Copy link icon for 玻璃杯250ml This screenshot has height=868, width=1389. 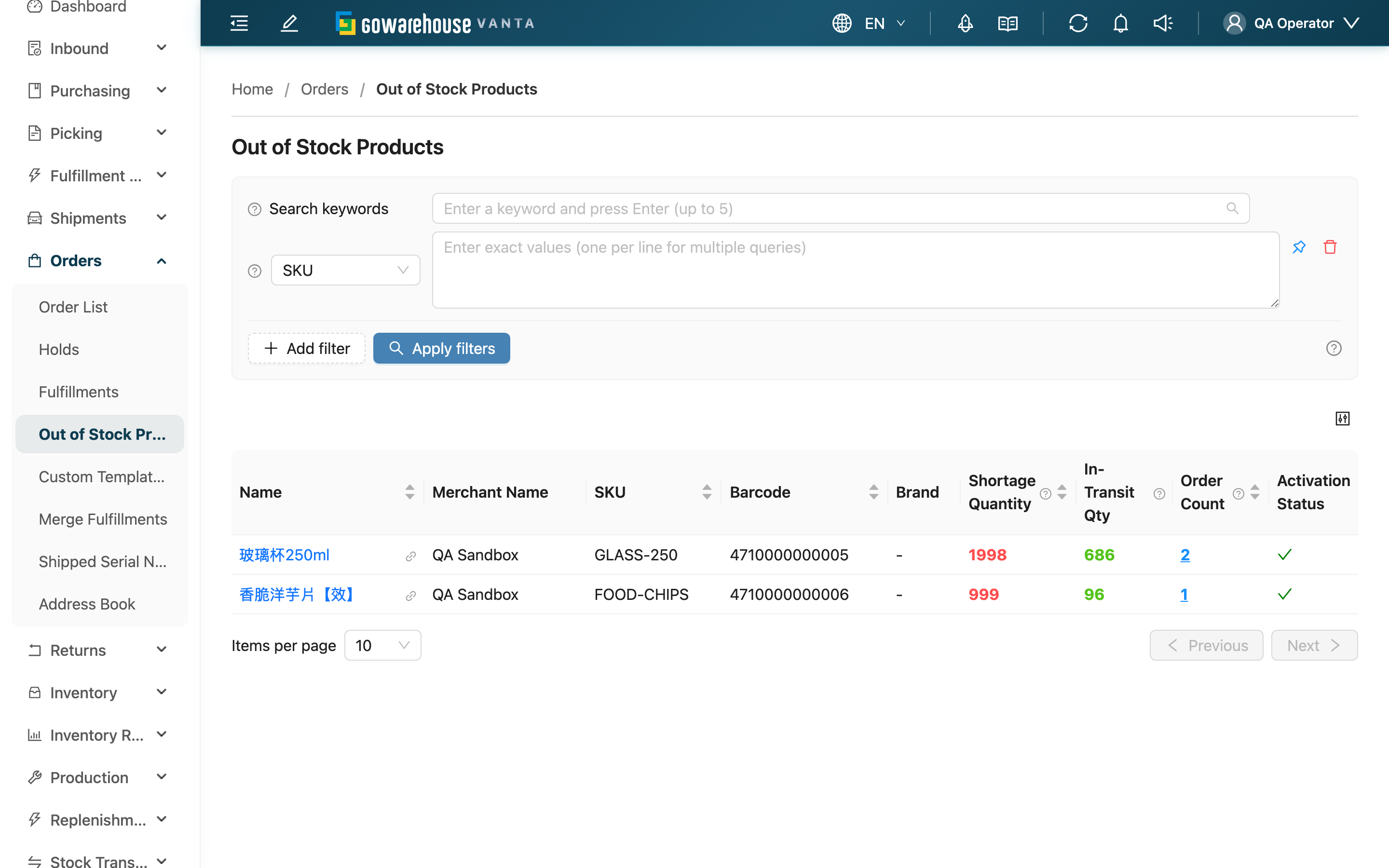(x=410, y=556)
